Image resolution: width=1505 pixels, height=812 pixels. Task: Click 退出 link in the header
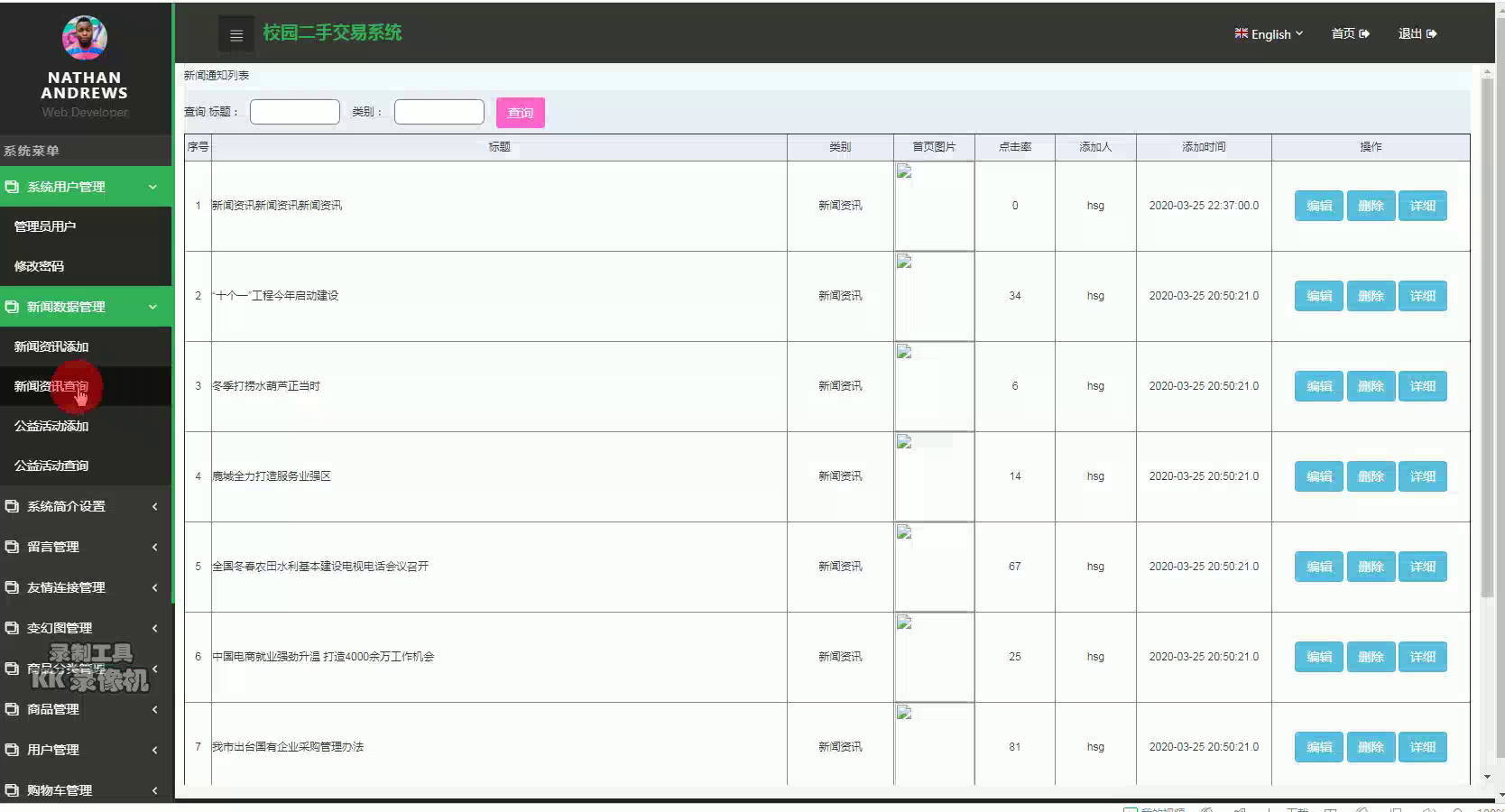pyautogui.click(x=1417, y=33)
